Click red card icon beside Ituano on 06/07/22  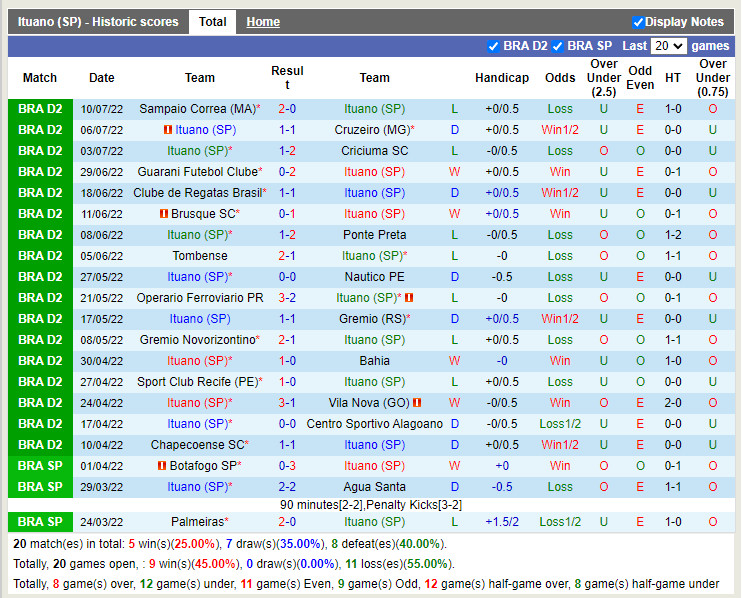click(168, 130)
